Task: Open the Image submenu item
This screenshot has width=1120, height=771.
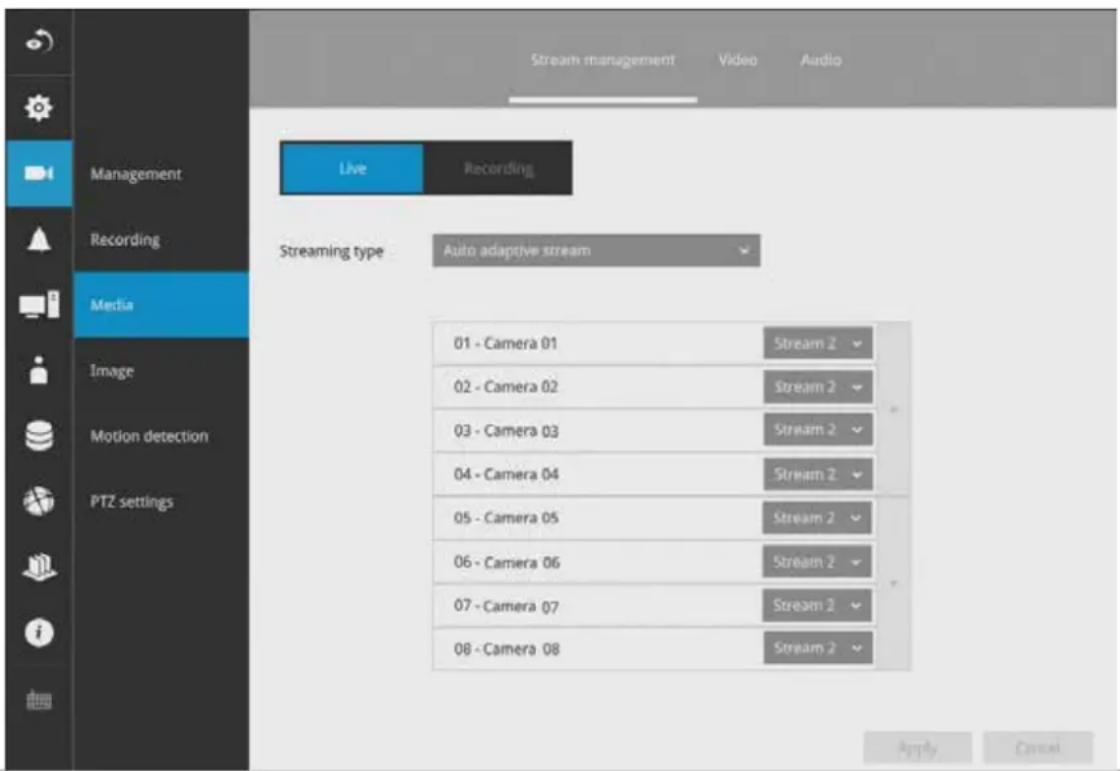Action: coord(111,371)
